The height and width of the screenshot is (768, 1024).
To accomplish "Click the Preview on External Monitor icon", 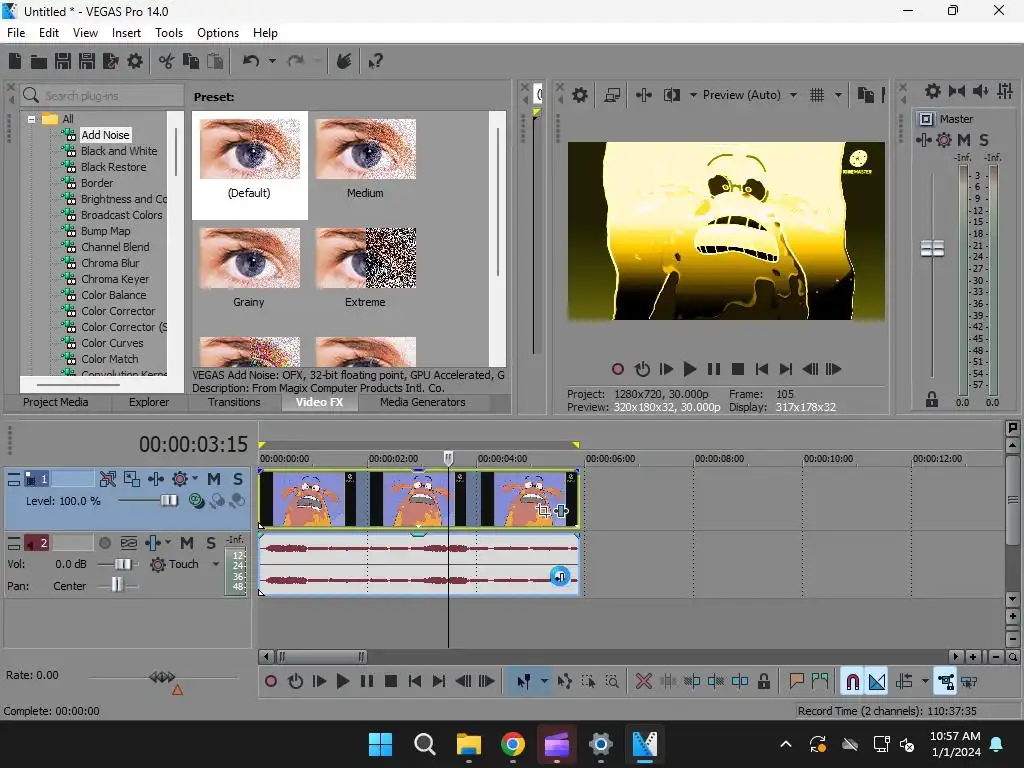I will (612, 95).
